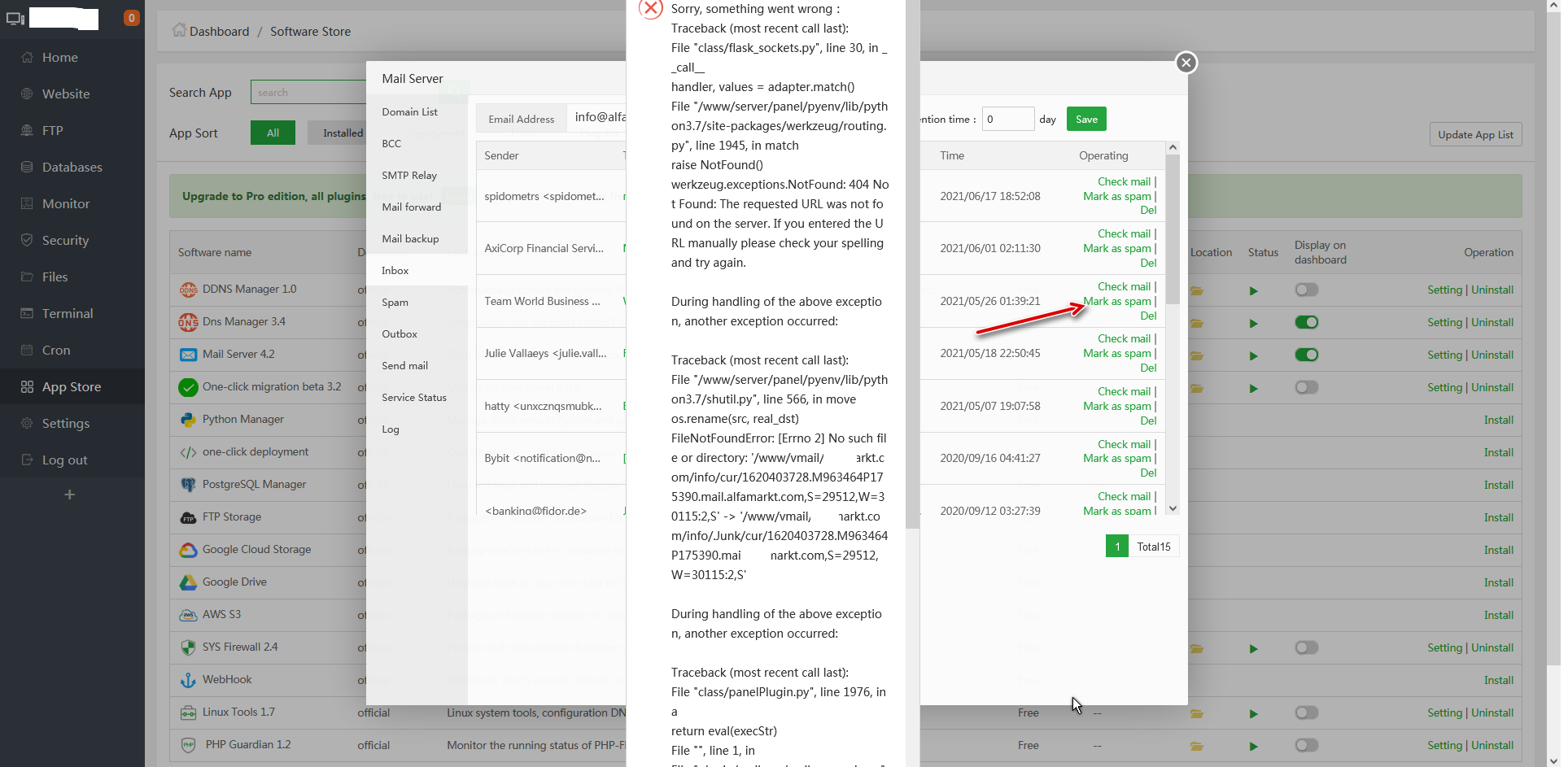Click the FTP icon in the sidebar
1568x767 pixels.
point(27,131)
